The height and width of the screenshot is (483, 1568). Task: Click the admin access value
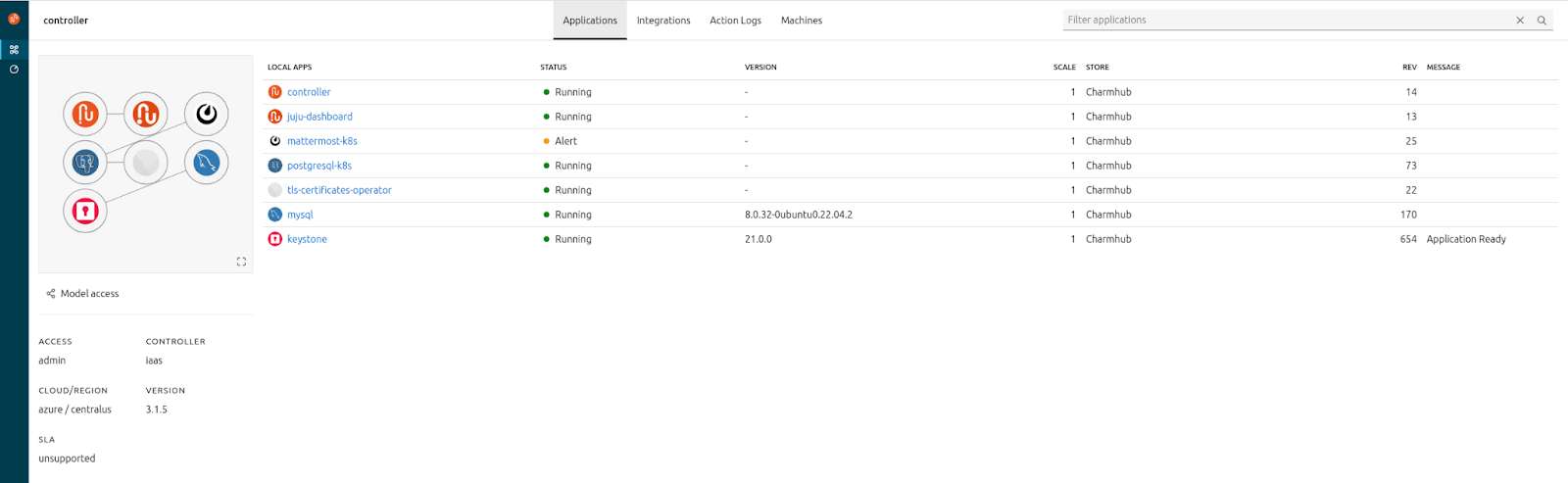(52, 361)
